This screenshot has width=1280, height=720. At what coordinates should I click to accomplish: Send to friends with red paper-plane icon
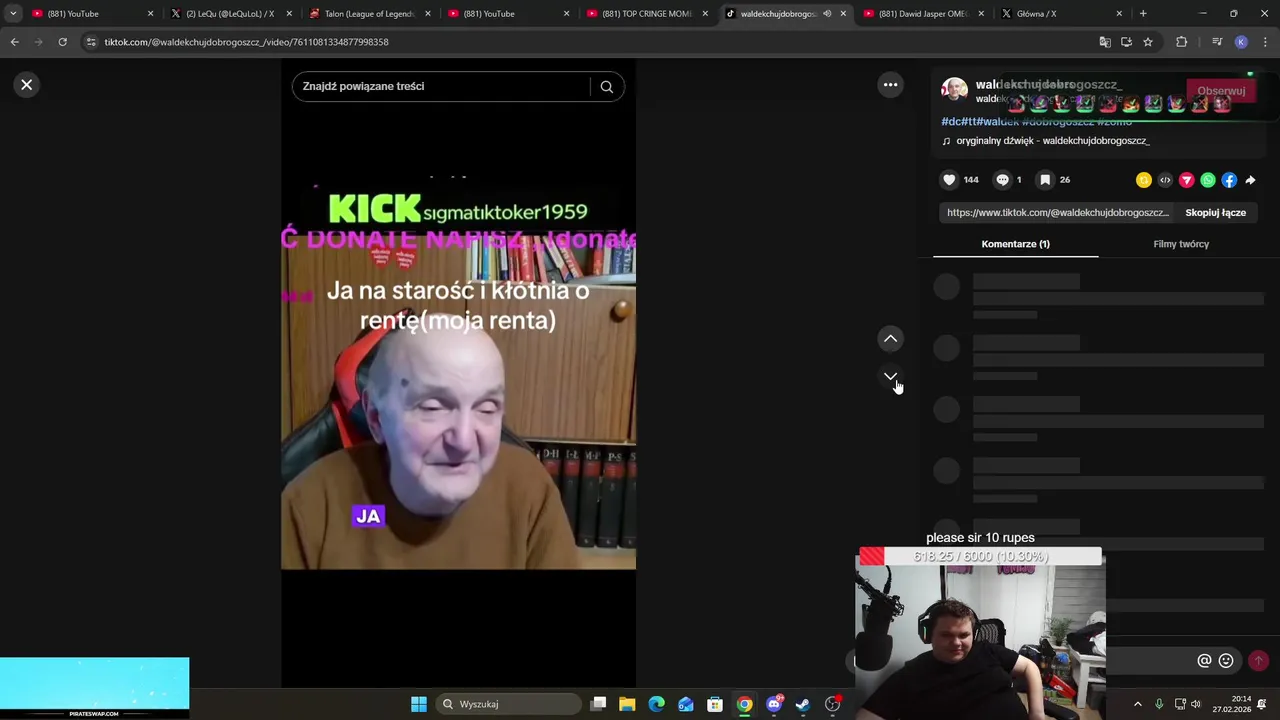tap(1186, 180)
